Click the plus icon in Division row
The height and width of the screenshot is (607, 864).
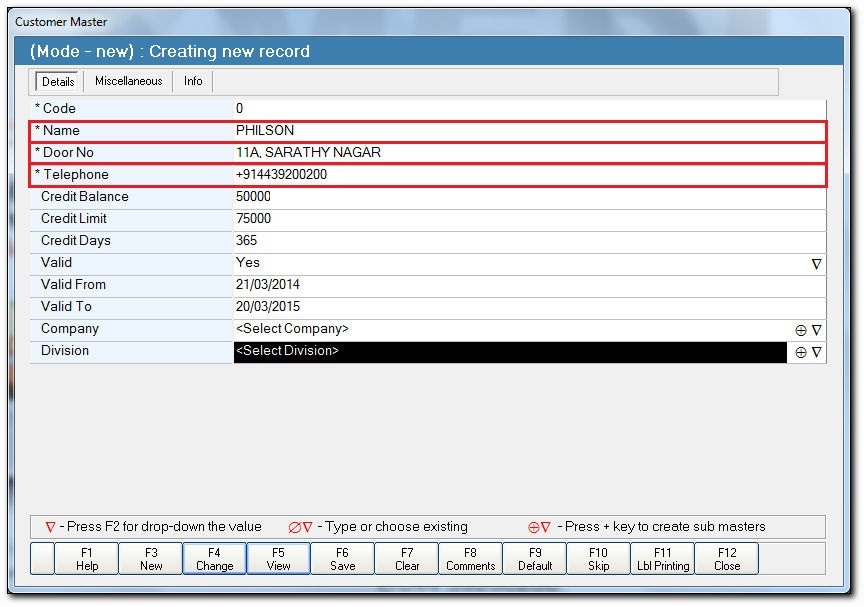click(801, 352)
